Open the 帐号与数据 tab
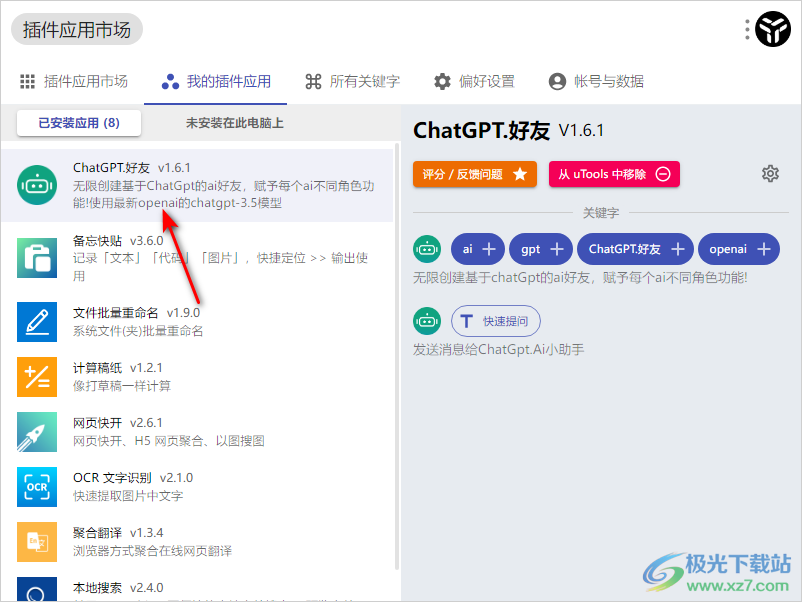 click(x=596, y=81)
